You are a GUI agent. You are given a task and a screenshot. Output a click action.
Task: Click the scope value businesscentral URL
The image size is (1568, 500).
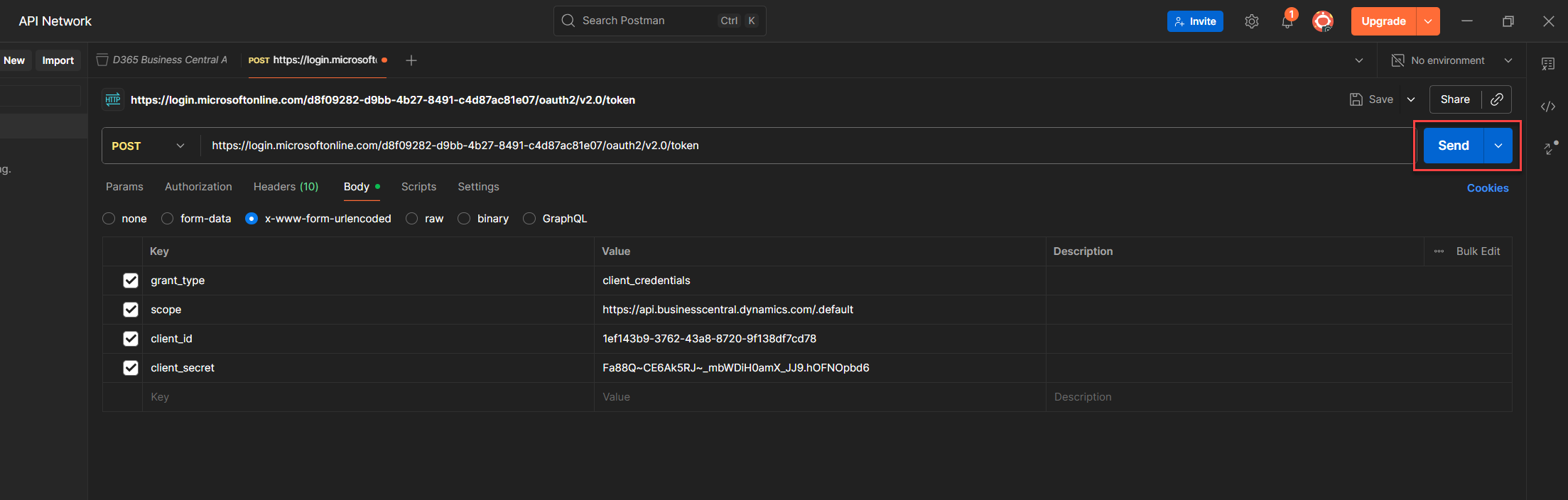pyautogui.click(x=728, y=310)
